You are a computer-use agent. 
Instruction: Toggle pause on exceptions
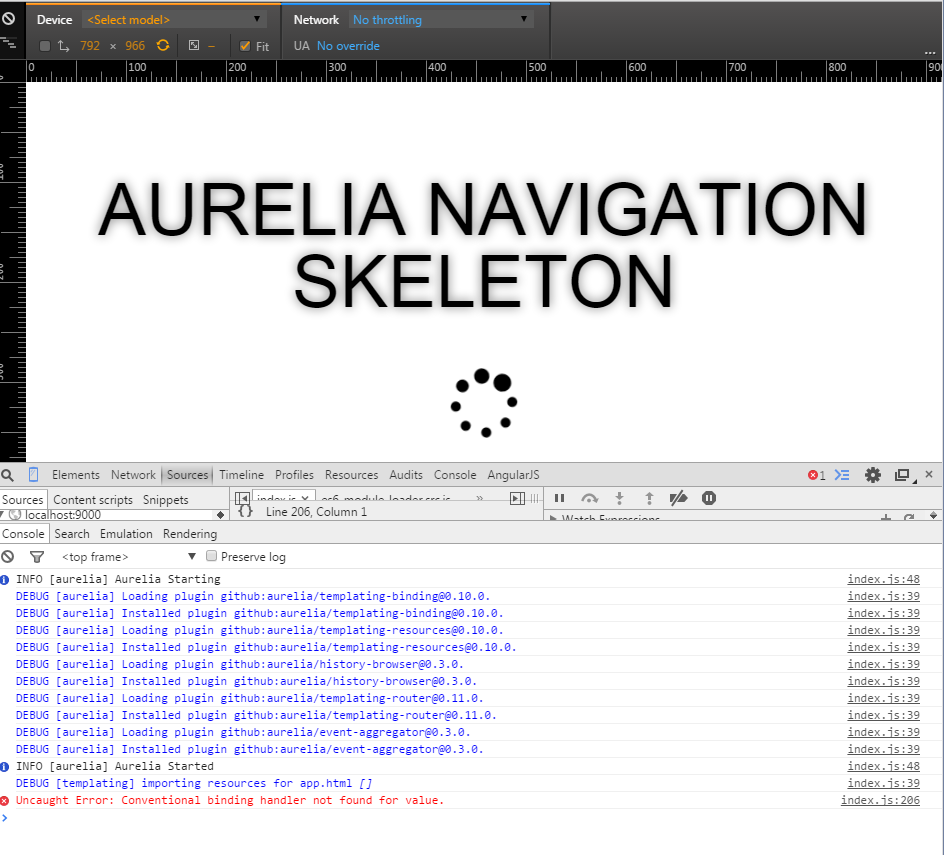coord(709,498)
